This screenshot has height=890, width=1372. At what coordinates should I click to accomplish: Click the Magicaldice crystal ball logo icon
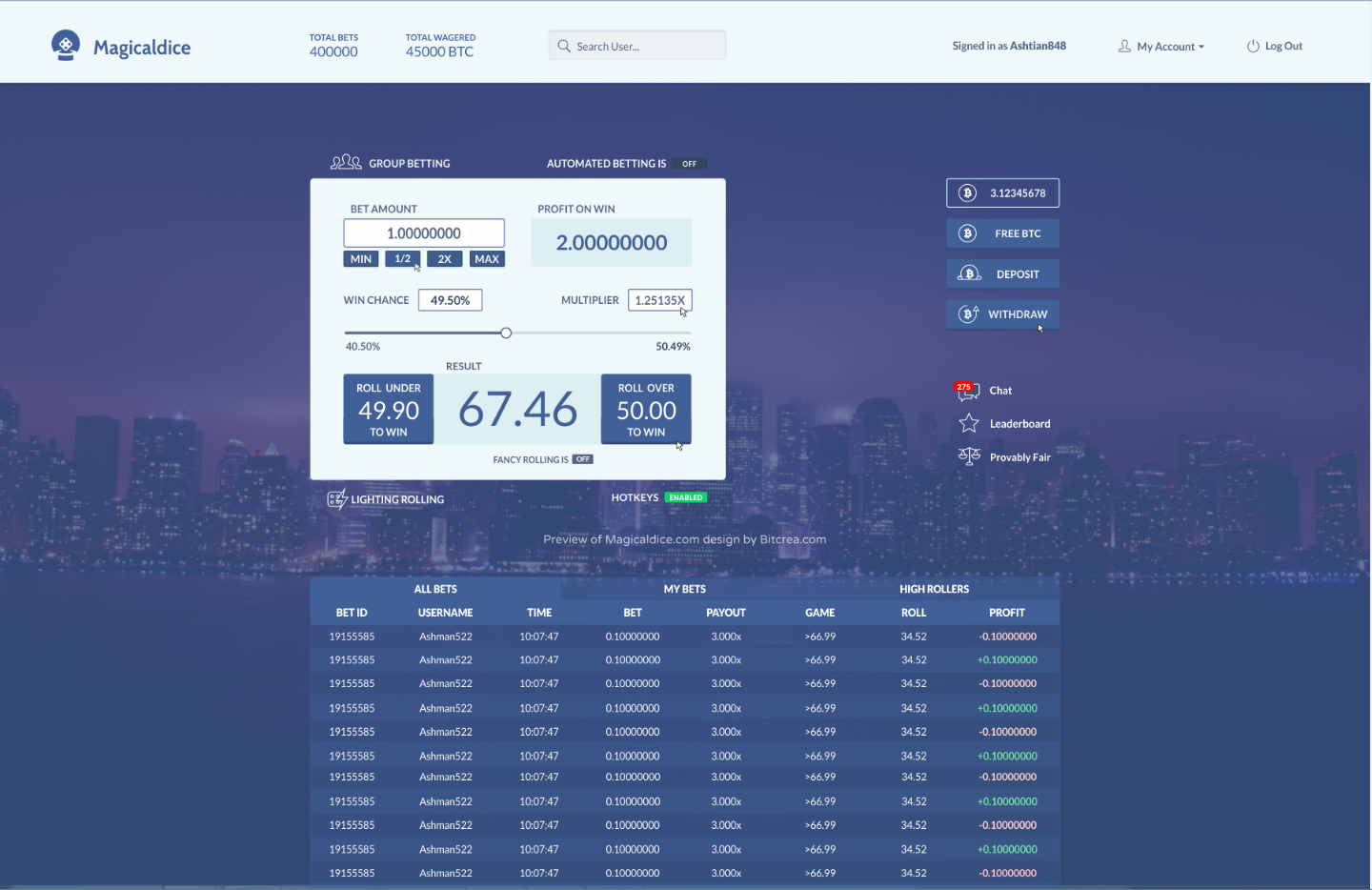[x=66, y=46]
